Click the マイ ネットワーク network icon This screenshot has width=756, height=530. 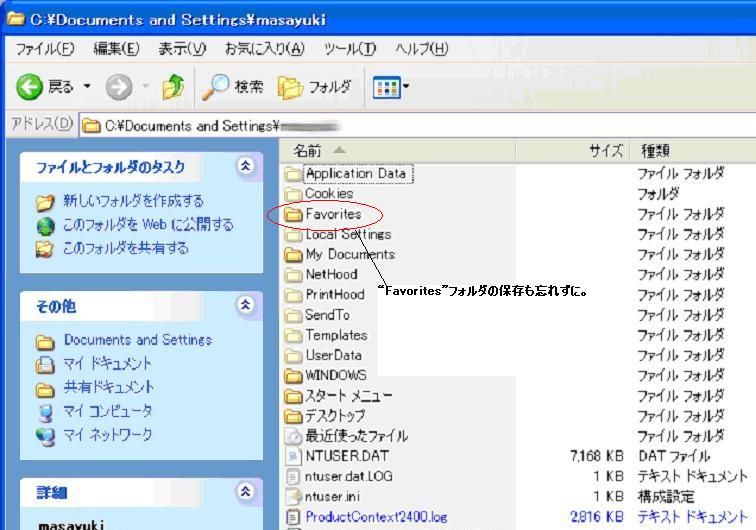pos(45,436)
